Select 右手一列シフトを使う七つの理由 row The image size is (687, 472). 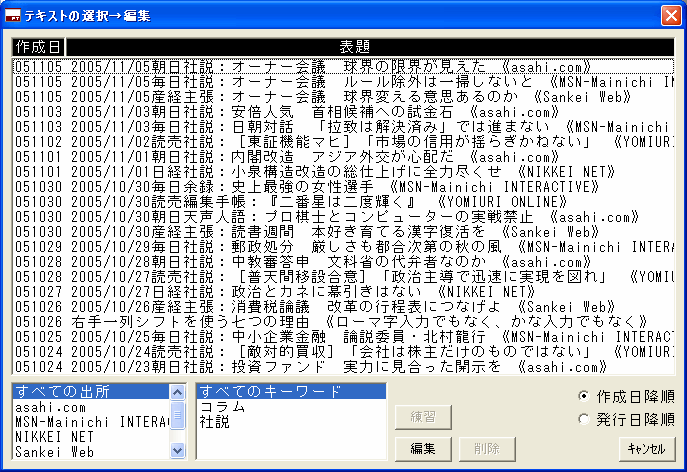(x=344, y=322)
